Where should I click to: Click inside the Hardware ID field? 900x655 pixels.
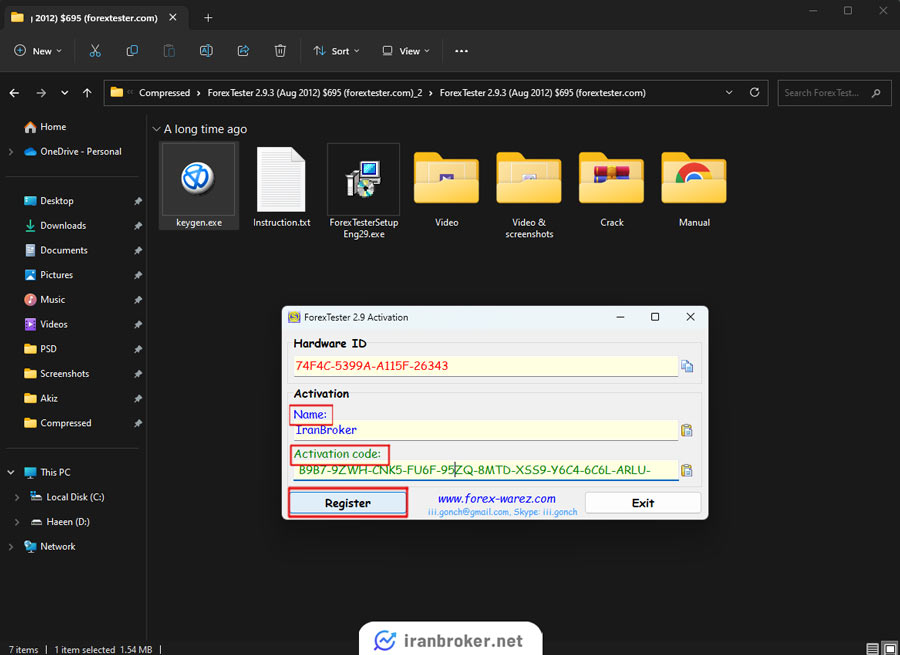(x=486, y=366)
